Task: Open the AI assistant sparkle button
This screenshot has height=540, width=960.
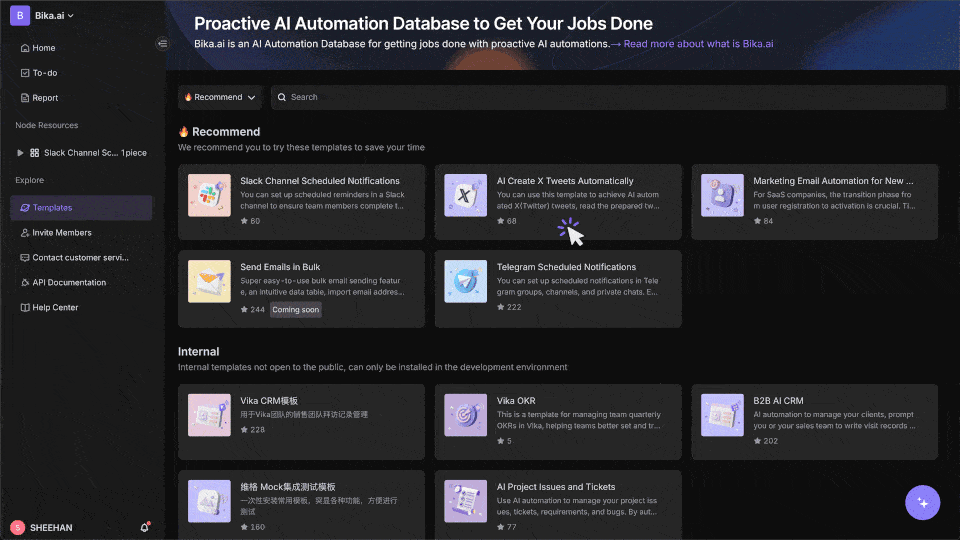Action: pos(923,503)
